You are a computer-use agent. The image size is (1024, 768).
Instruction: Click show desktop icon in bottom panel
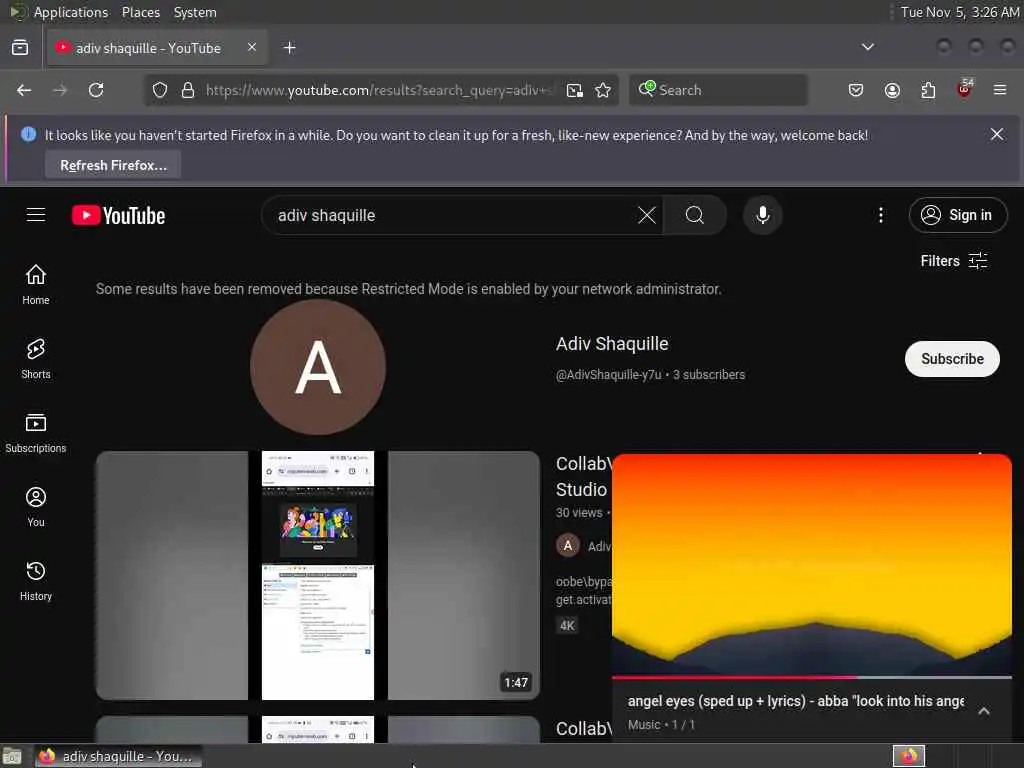click(x=12, y=756)
